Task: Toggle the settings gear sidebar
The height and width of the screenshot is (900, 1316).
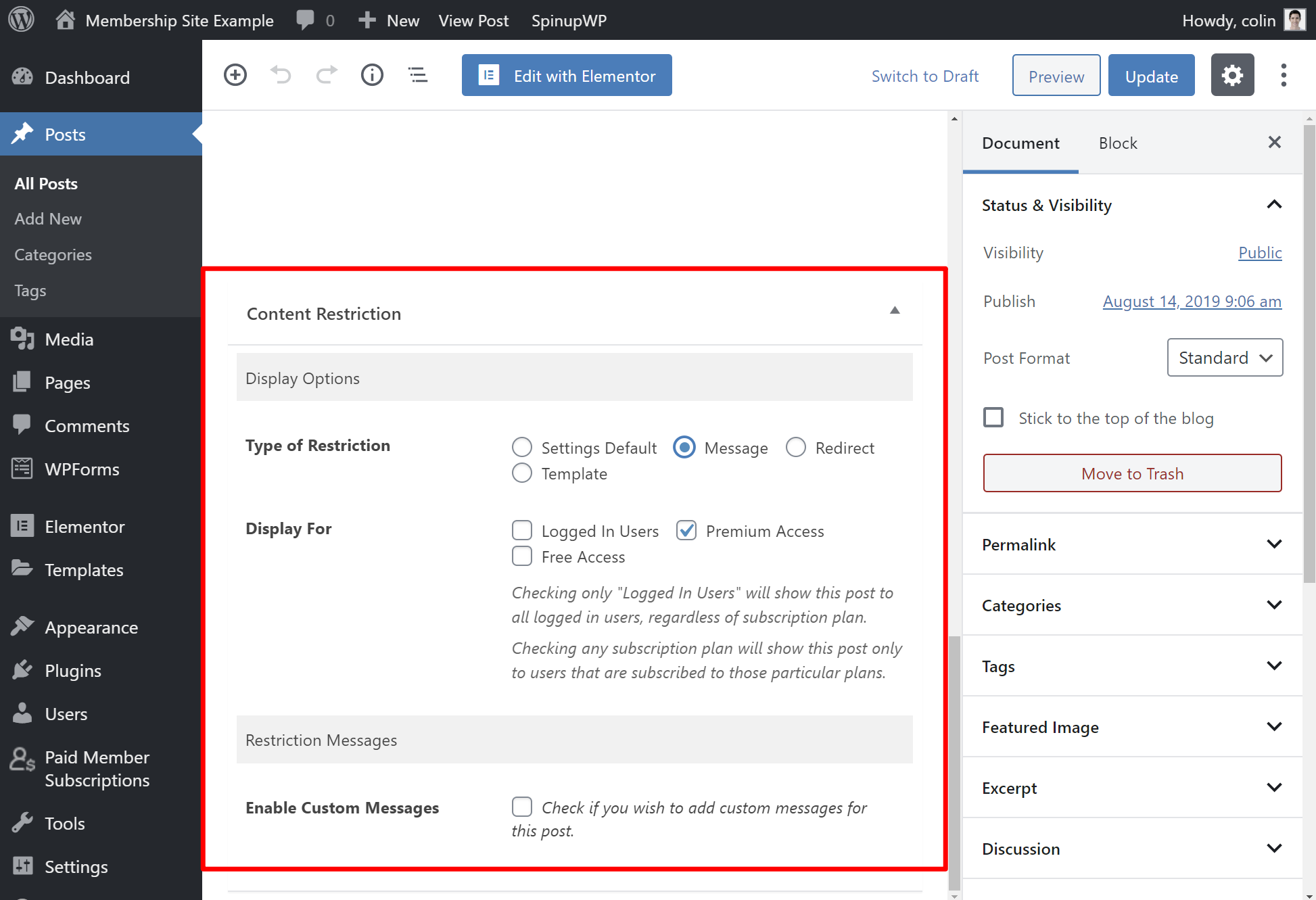Action: 1232,75
